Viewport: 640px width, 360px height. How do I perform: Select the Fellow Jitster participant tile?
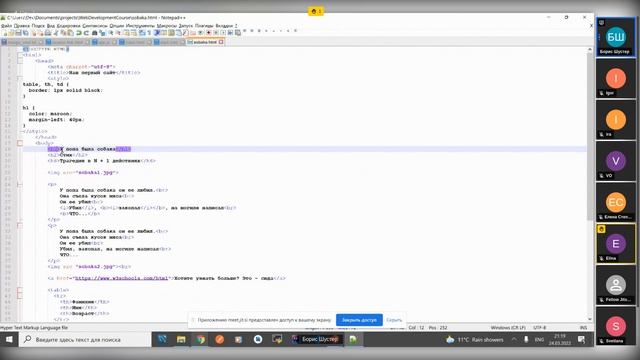click(616, 285)
